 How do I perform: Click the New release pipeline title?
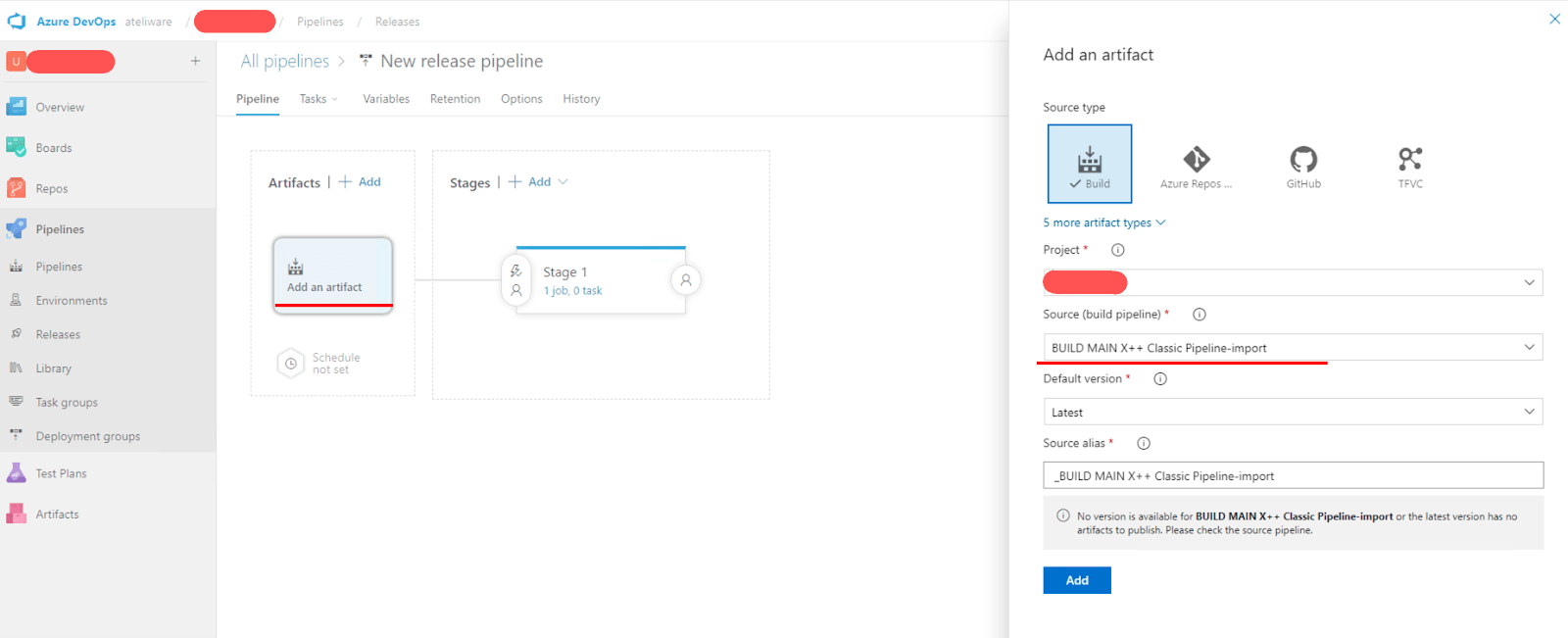coord(462,61)
